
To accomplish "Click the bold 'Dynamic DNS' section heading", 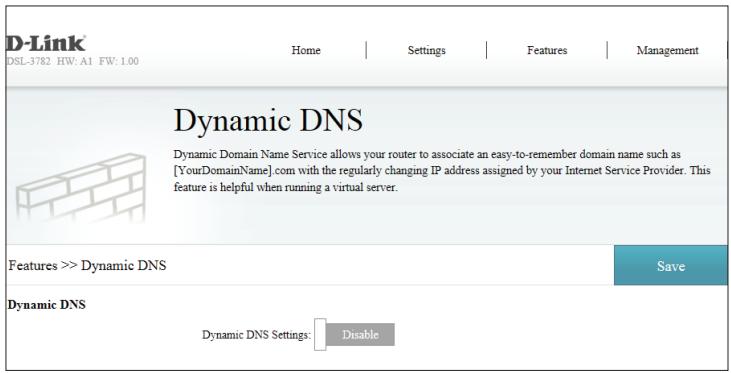I will [x=47, y=305].
